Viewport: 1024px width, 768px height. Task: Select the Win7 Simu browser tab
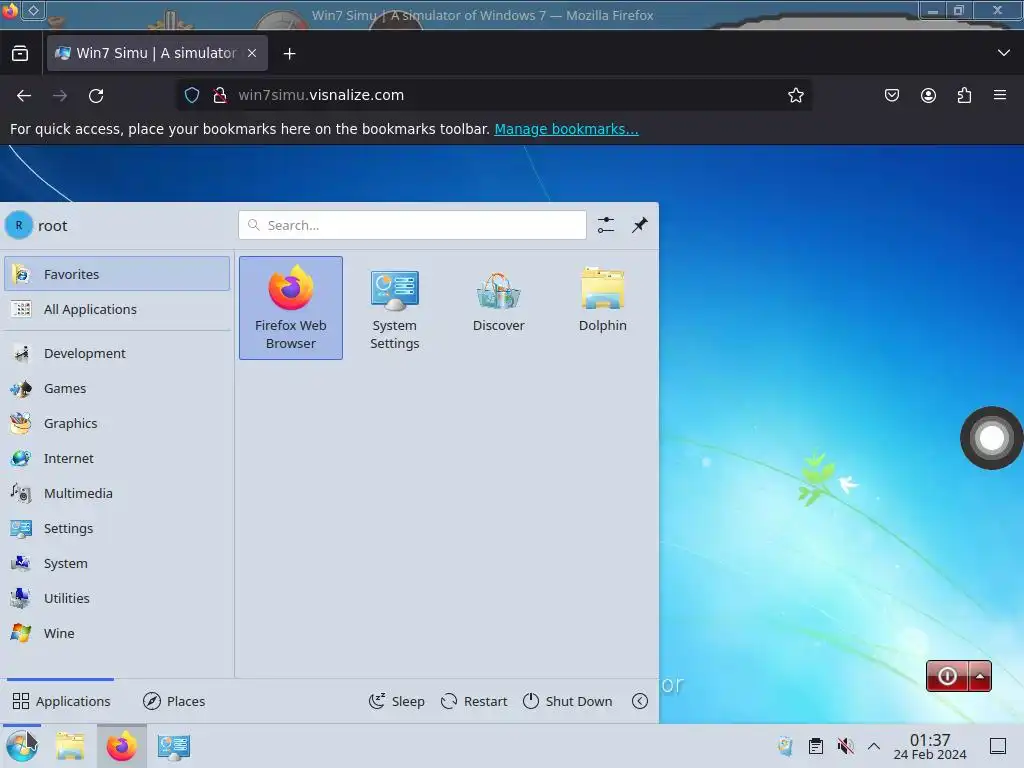coord(157,53)
